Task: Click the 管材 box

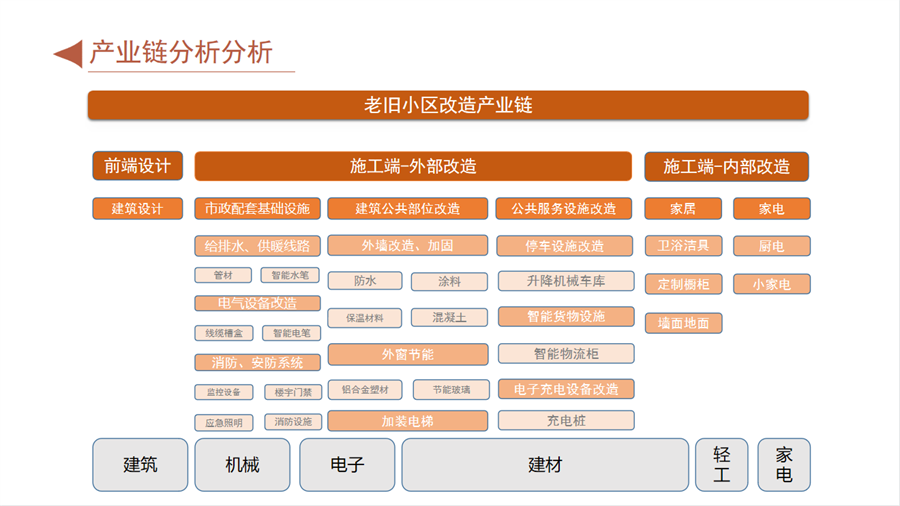Action: [x=223, y=275]
